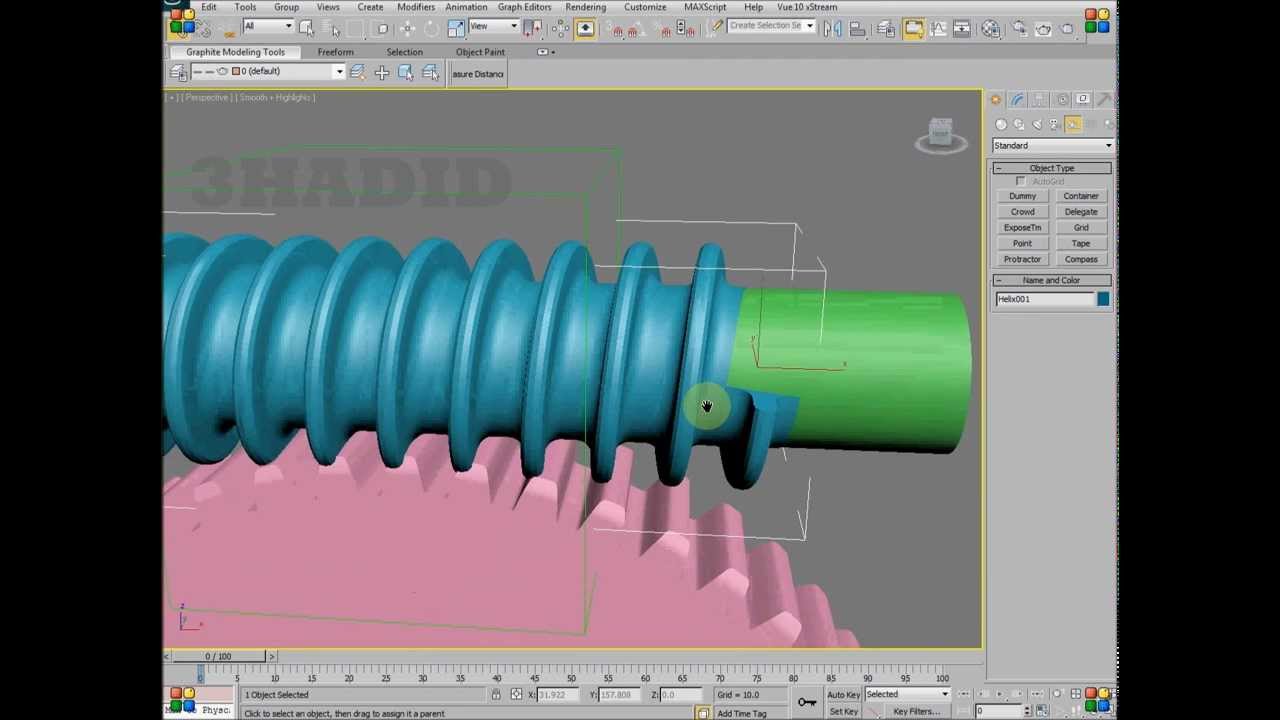Click the Tape helper button
Viewport: 1280px width, 720px height.
click(x=1081, y=243)
